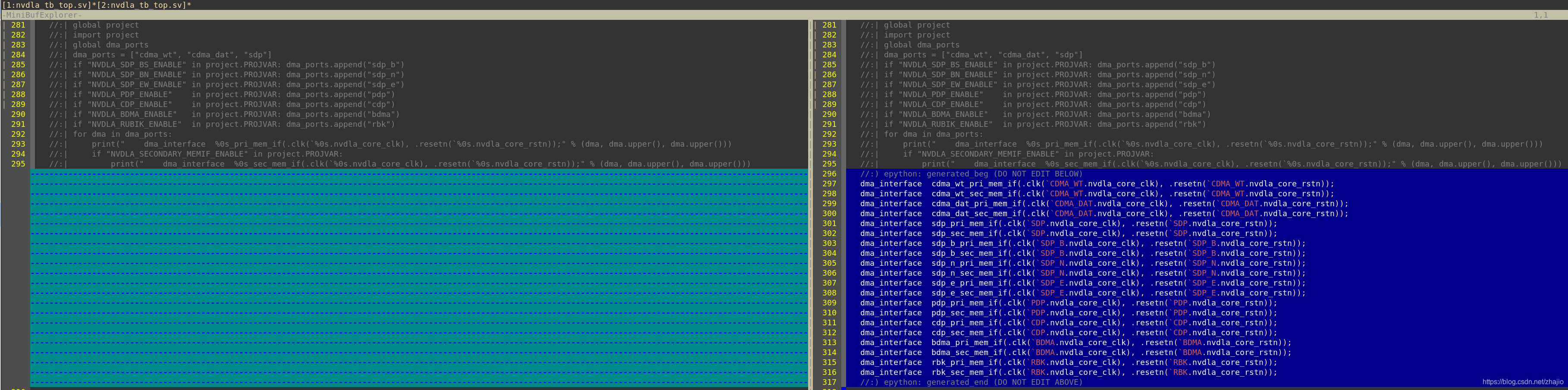Click the sec_mem_if print statement in left pane

click(x=400, y=164)
